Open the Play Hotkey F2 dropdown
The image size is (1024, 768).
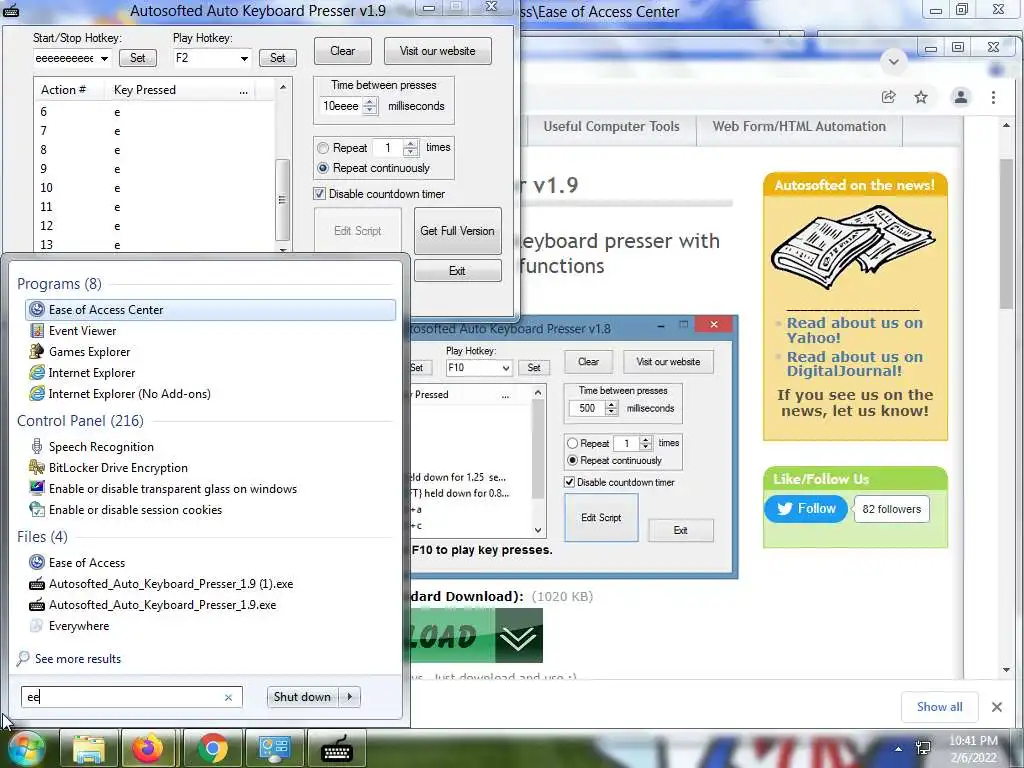[x=244, y=59]
